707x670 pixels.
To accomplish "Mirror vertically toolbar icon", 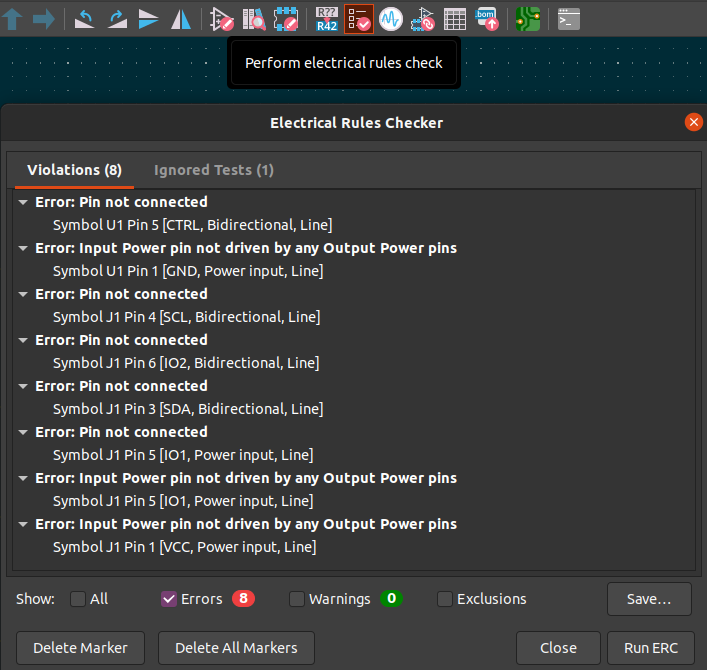I will tap(148, 19).
